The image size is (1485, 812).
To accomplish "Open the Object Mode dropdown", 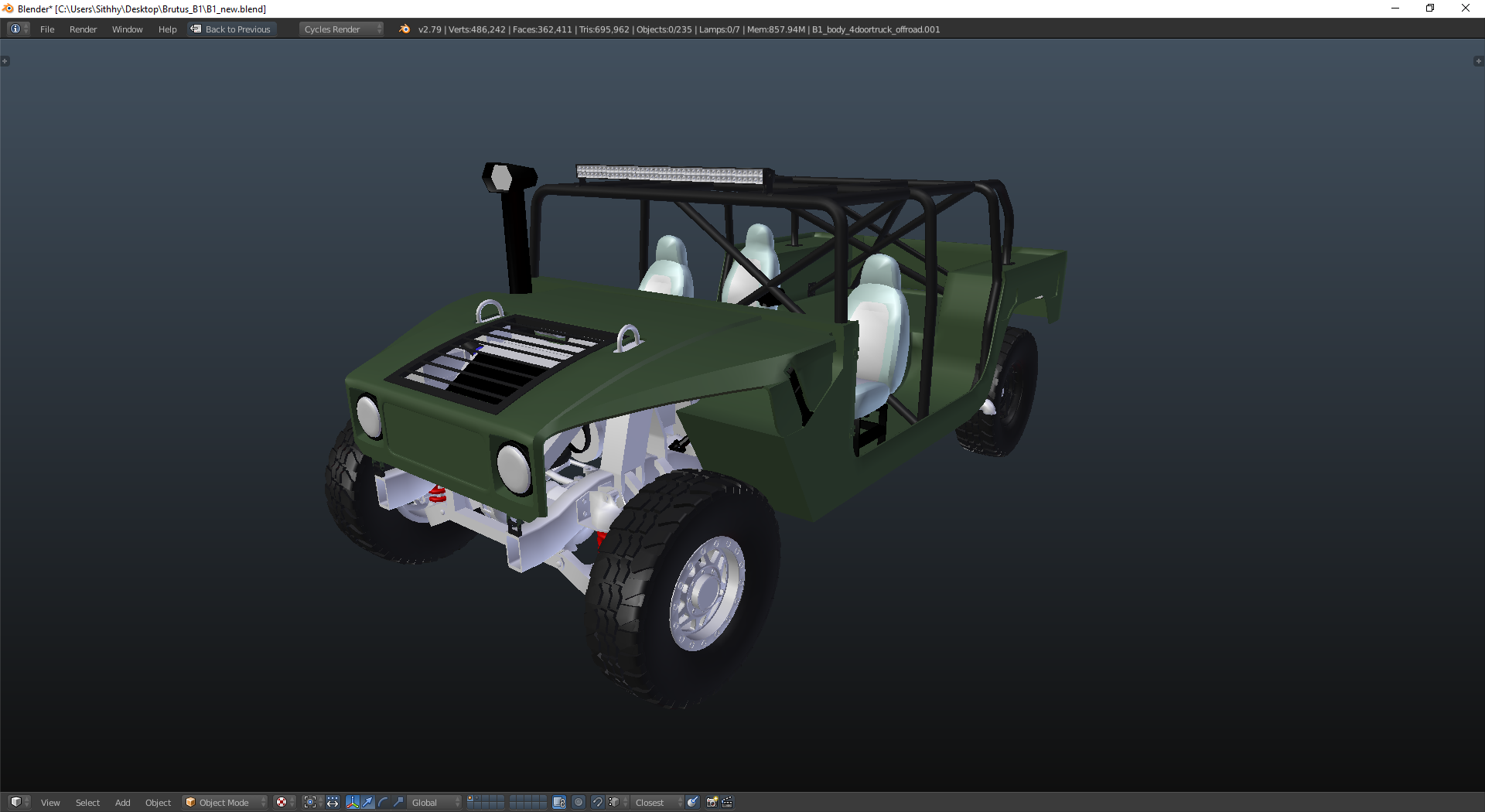I will tap(225, 802).
